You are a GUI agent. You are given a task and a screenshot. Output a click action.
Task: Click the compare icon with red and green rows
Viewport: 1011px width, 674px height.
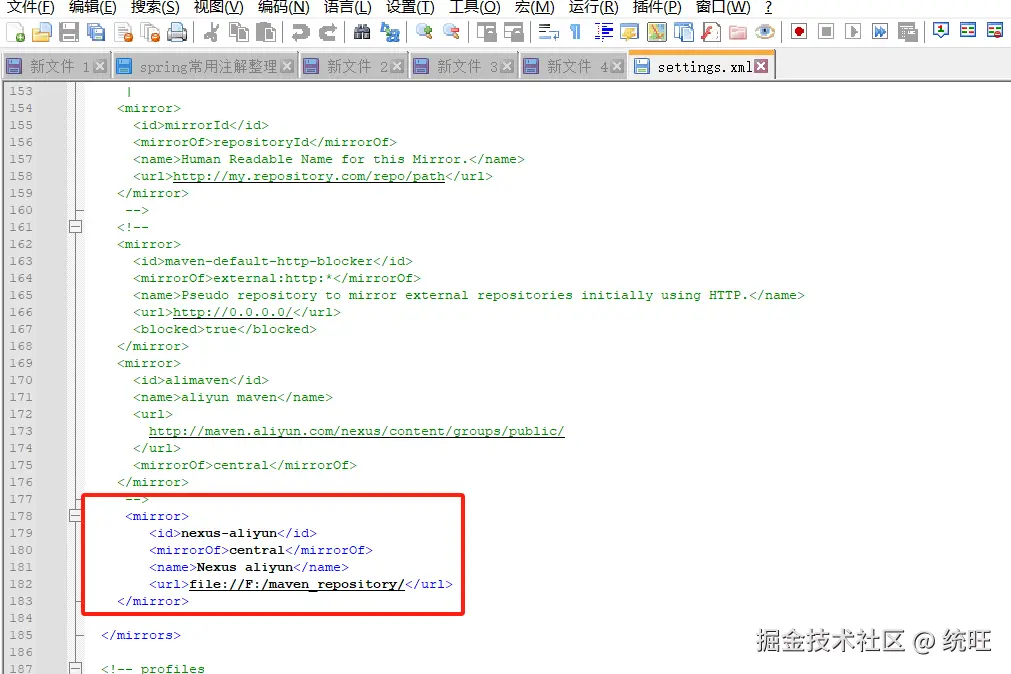tap(968, 30)
